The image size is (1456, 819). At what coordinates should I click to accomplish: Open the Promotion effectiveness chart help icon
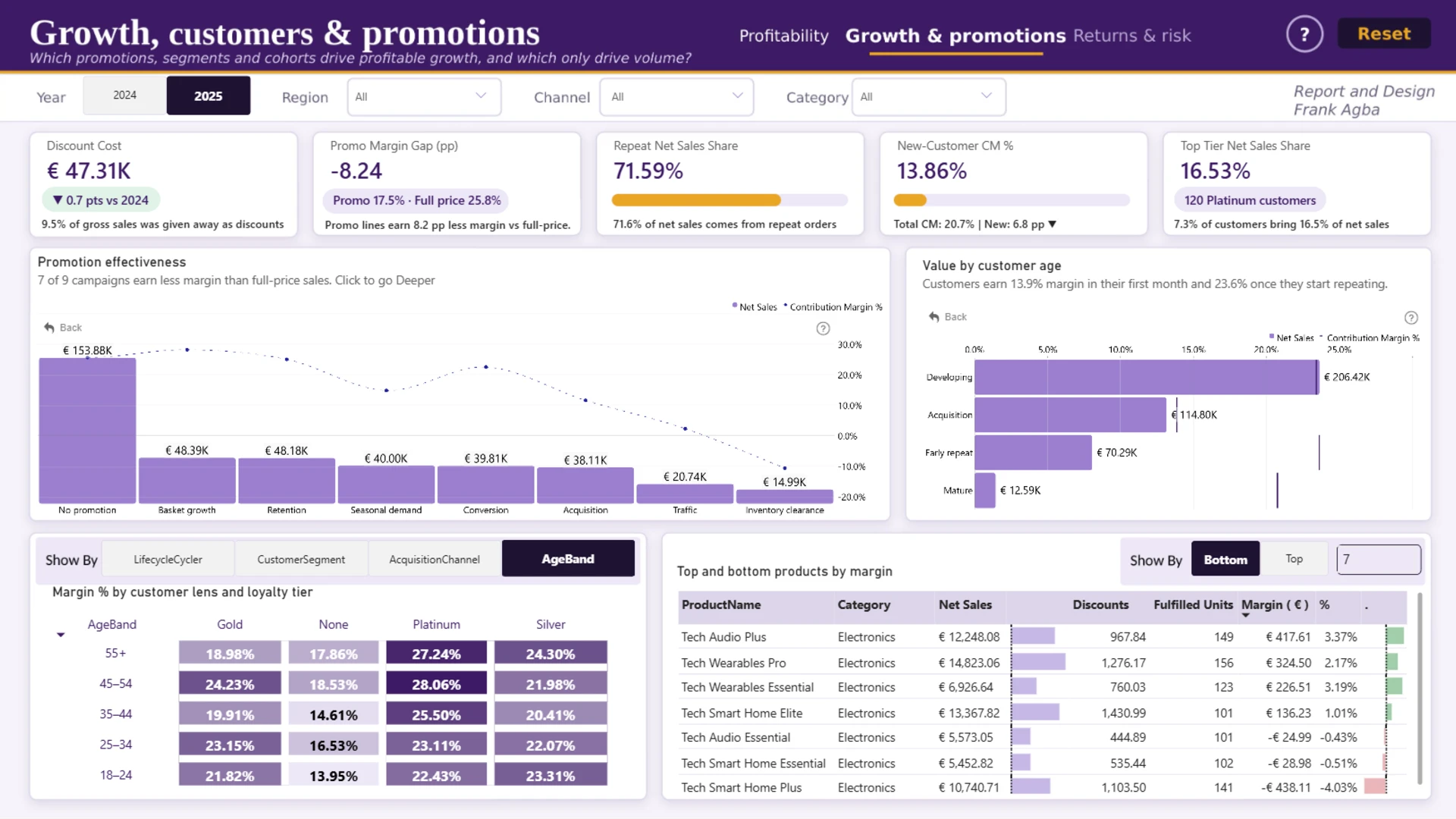tap(823, 328)
